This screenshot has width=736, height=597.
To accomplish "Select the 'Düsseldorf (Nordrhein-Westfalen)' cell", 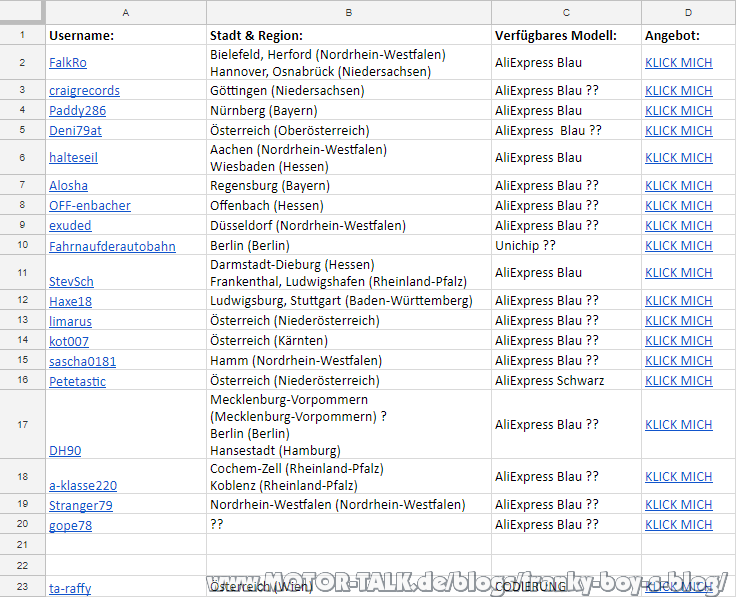I will tap(349, 225).
